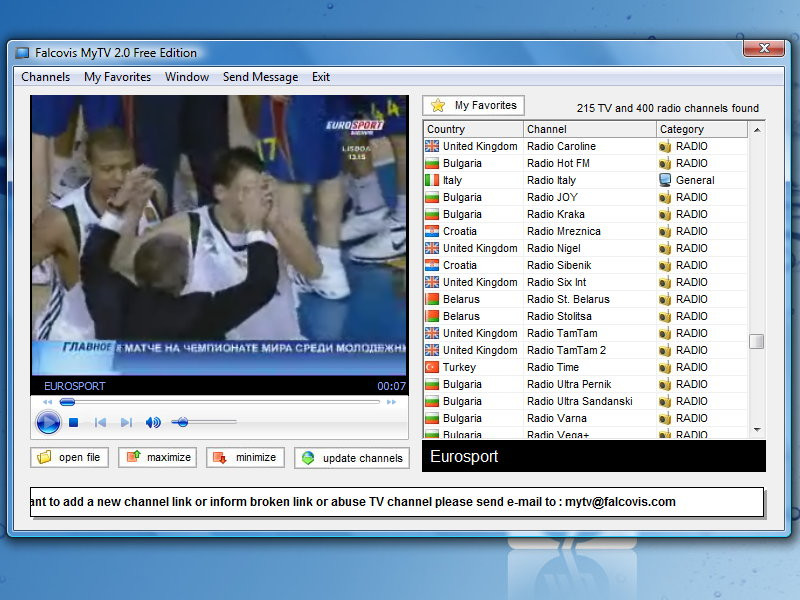800x600 pixels.
Task: Click the Play button in the player
Action: (x=48, y=422)
